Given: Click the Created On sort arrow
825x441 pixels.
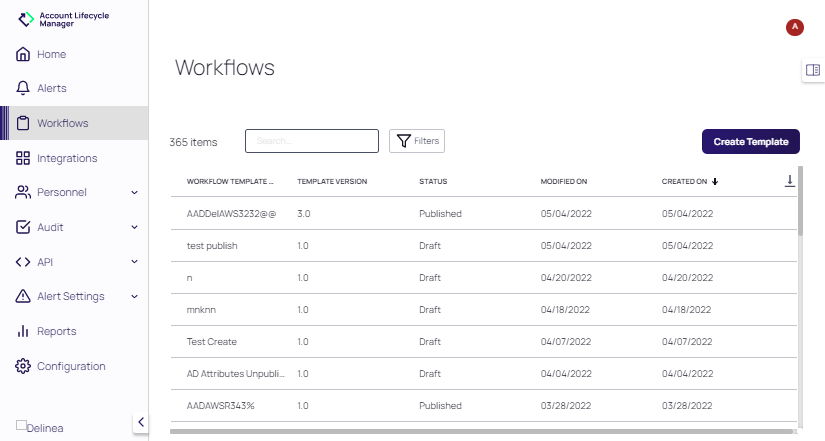Looking at the screenshot, I should (x=715, y=182).
